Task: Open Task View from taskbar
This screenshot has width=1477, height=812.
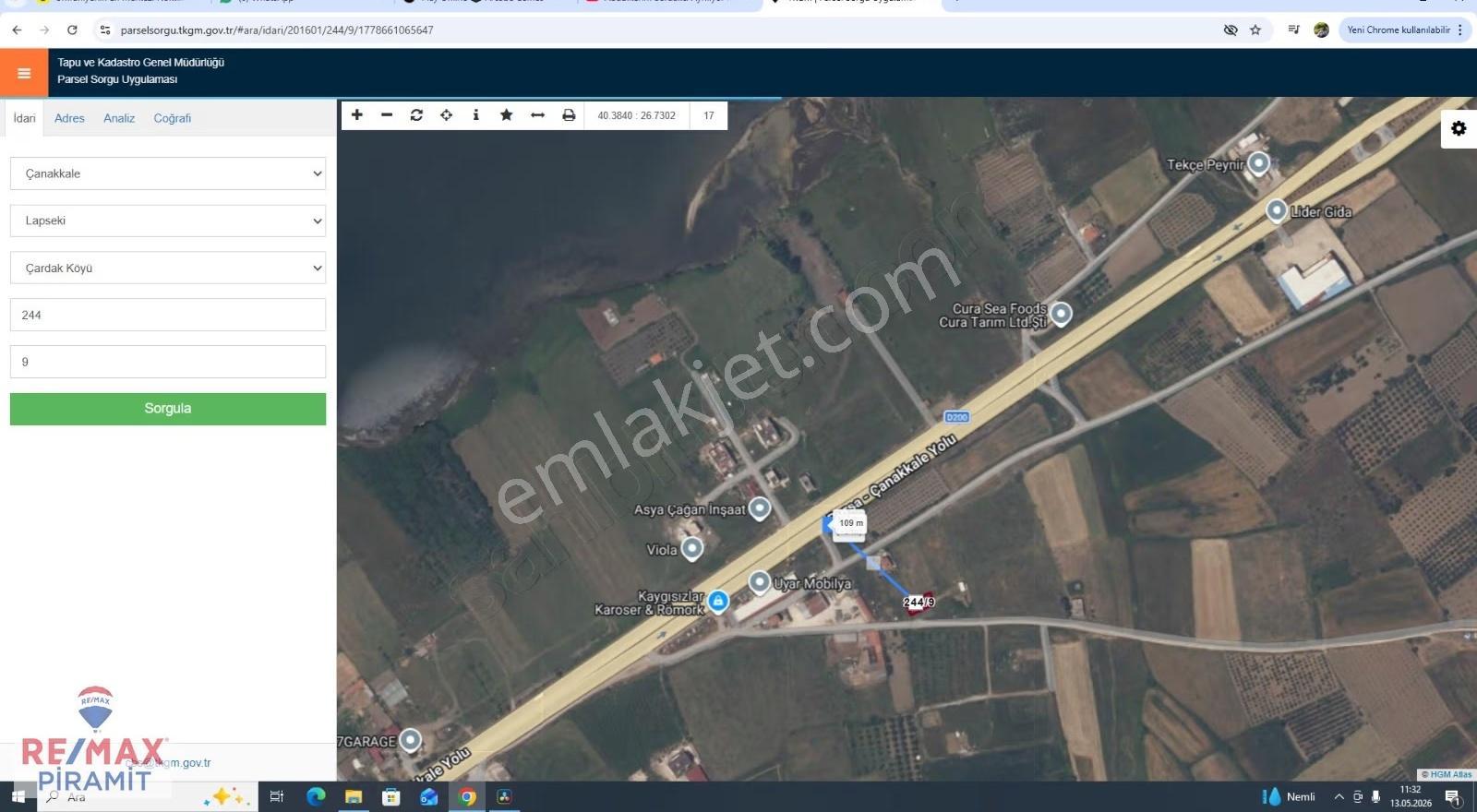Action: tap(276, 796)
